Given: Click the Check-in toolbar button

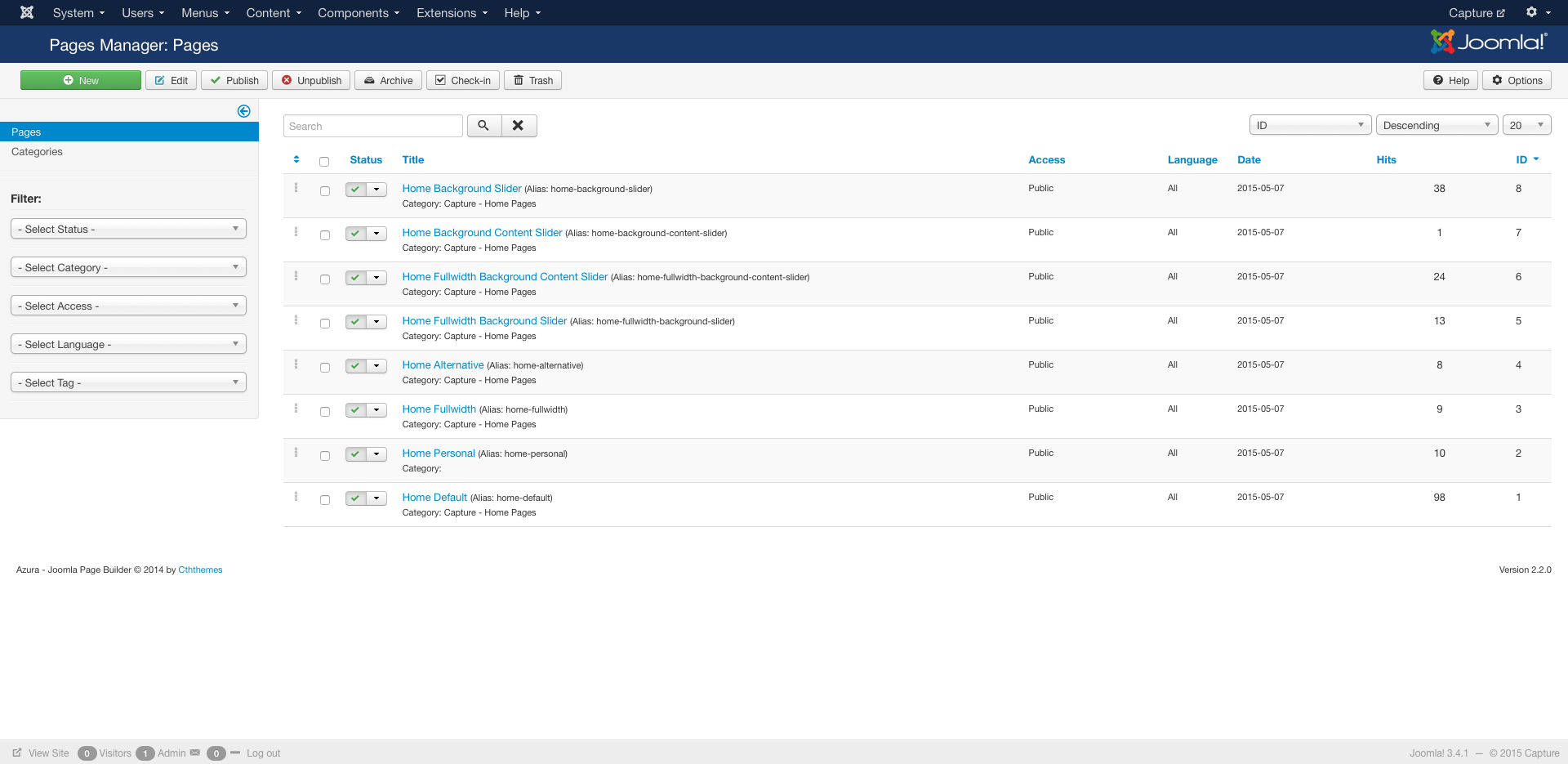Looking at the screenshot, I should (x=463, y=80).
